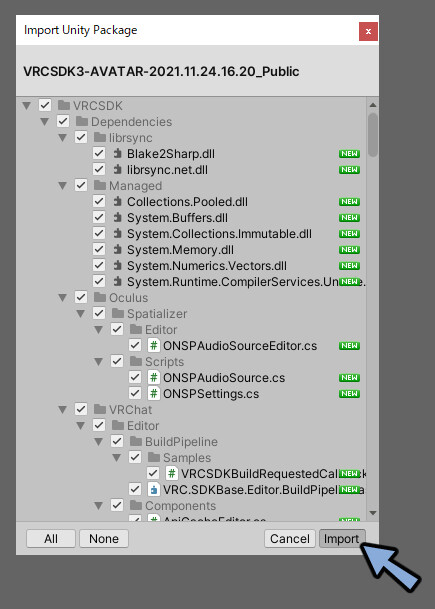The width and height of the screenshot is (435, 609).
Task: Click Cancel to abort the import
Action: point(290,538)
